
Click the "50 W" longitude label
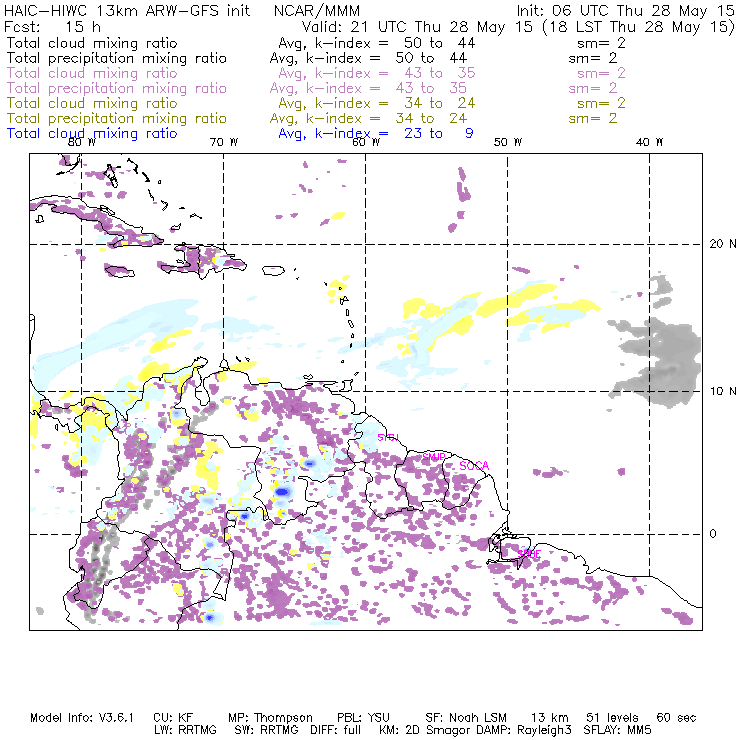coord(508,142)
